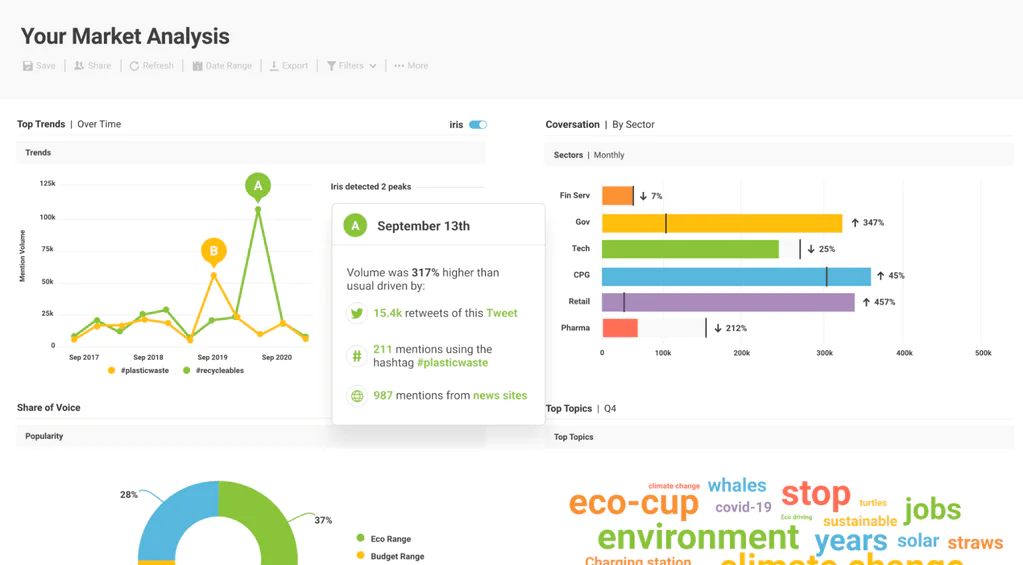Click the orange Fin Serv bar
This screenshot has height=565, width=1023.
pyautogui.click(x=617, y=196)
